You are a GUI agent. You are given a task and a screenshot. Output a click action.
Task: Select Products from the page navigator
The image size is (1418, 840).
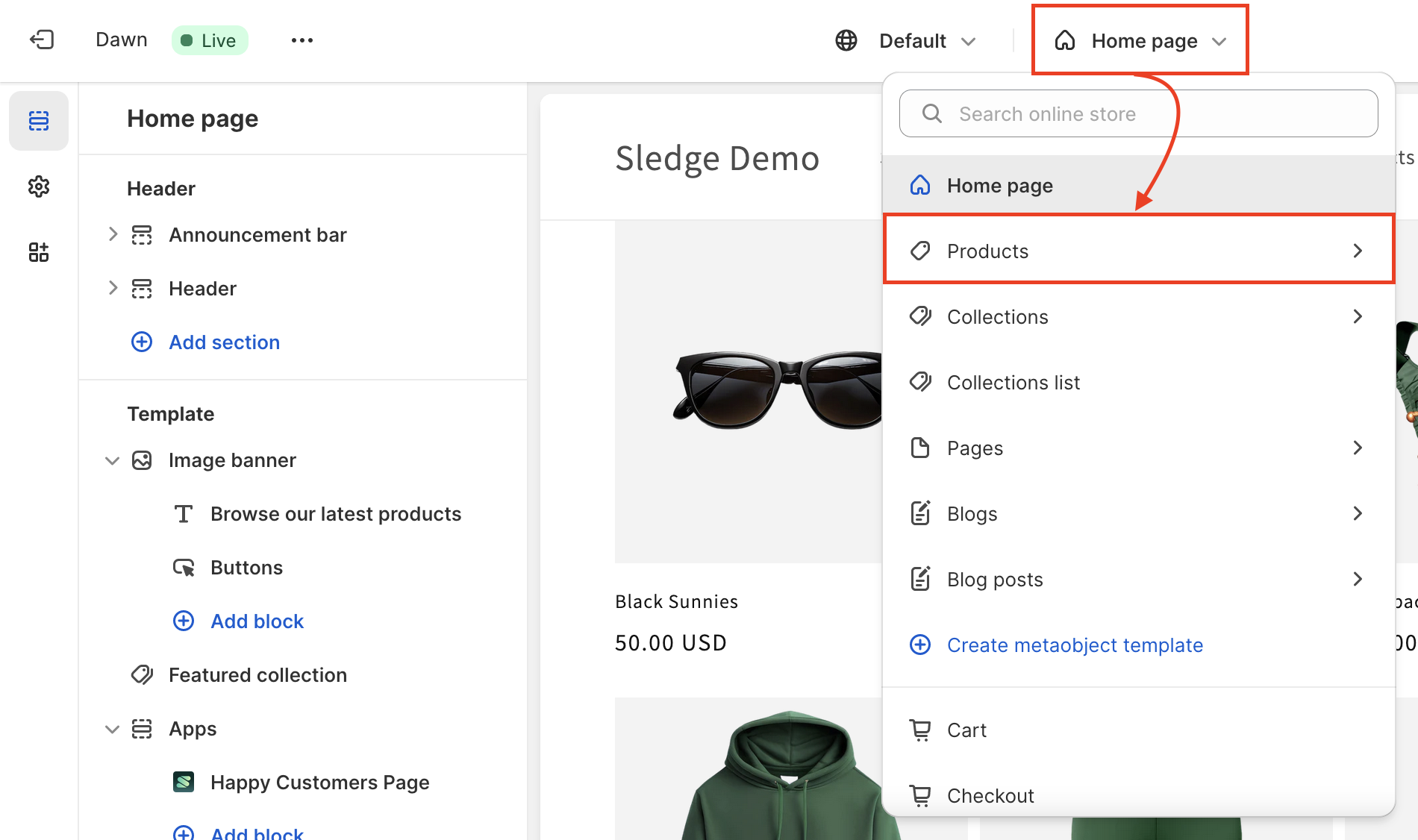pos(988,251)
